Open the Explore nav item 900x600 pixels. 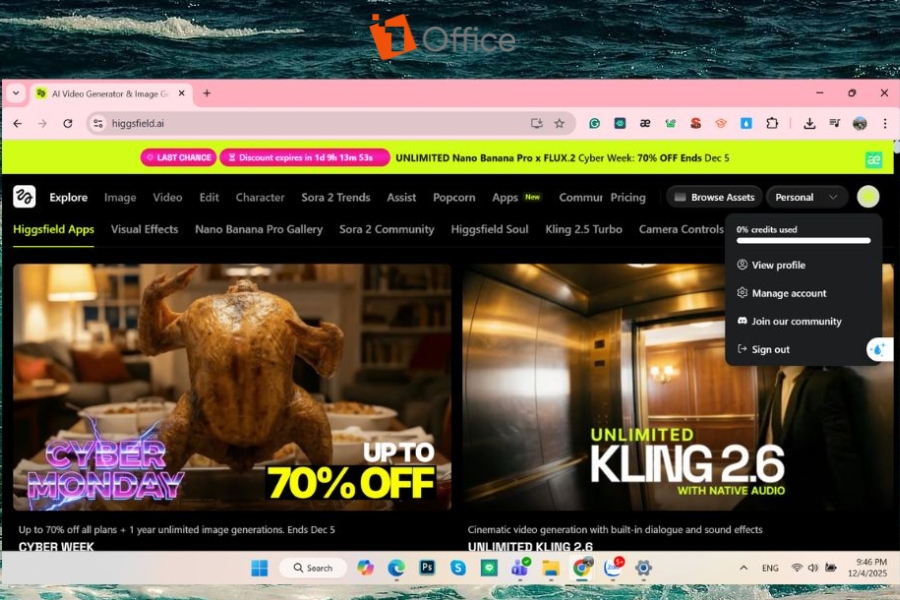pos(68,198)
